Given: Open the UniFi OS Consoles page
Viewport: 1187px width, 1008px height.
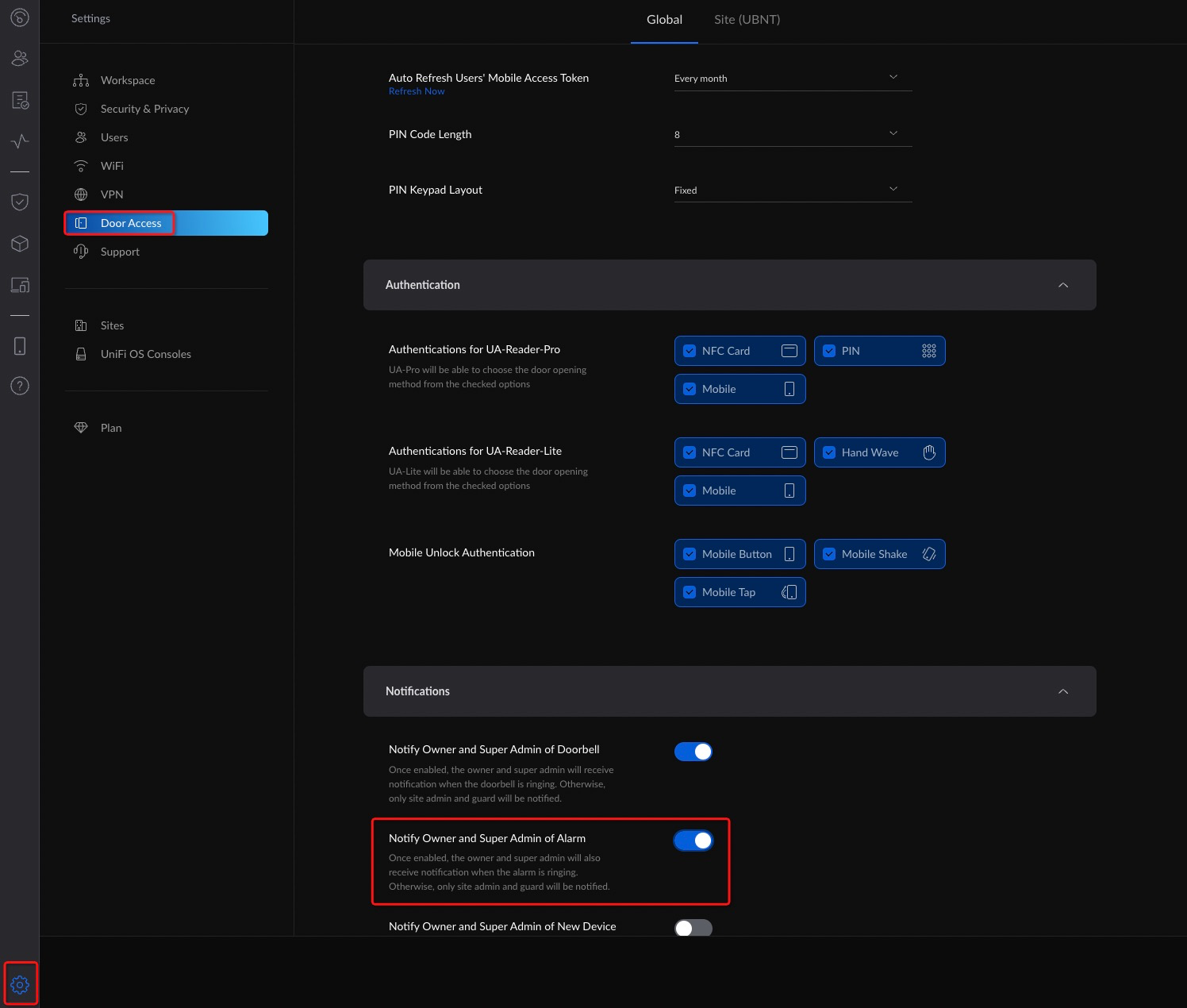Looking at the screenshot, I should (x=145, y=354).
